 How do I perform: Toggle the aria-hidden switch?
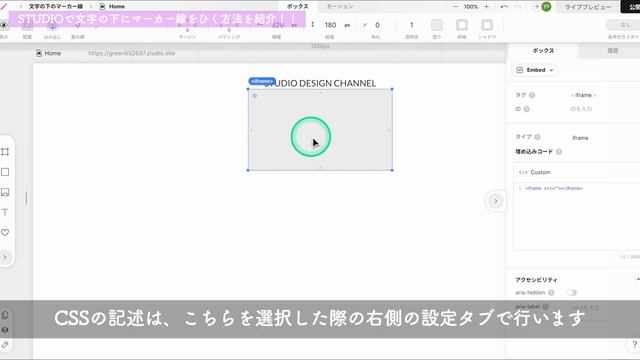(571, 293)
